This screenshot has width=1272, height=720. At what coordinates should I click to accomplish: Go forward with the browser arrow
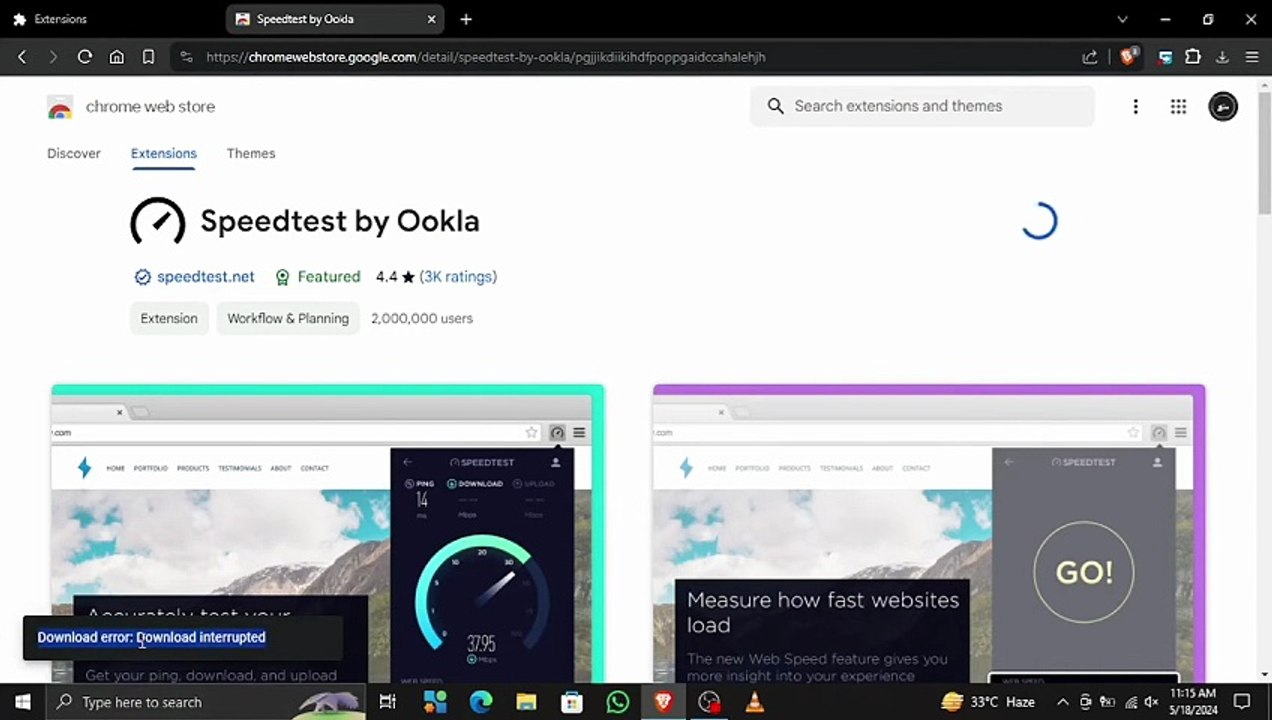pyautogui.click(x=53, y=57)
